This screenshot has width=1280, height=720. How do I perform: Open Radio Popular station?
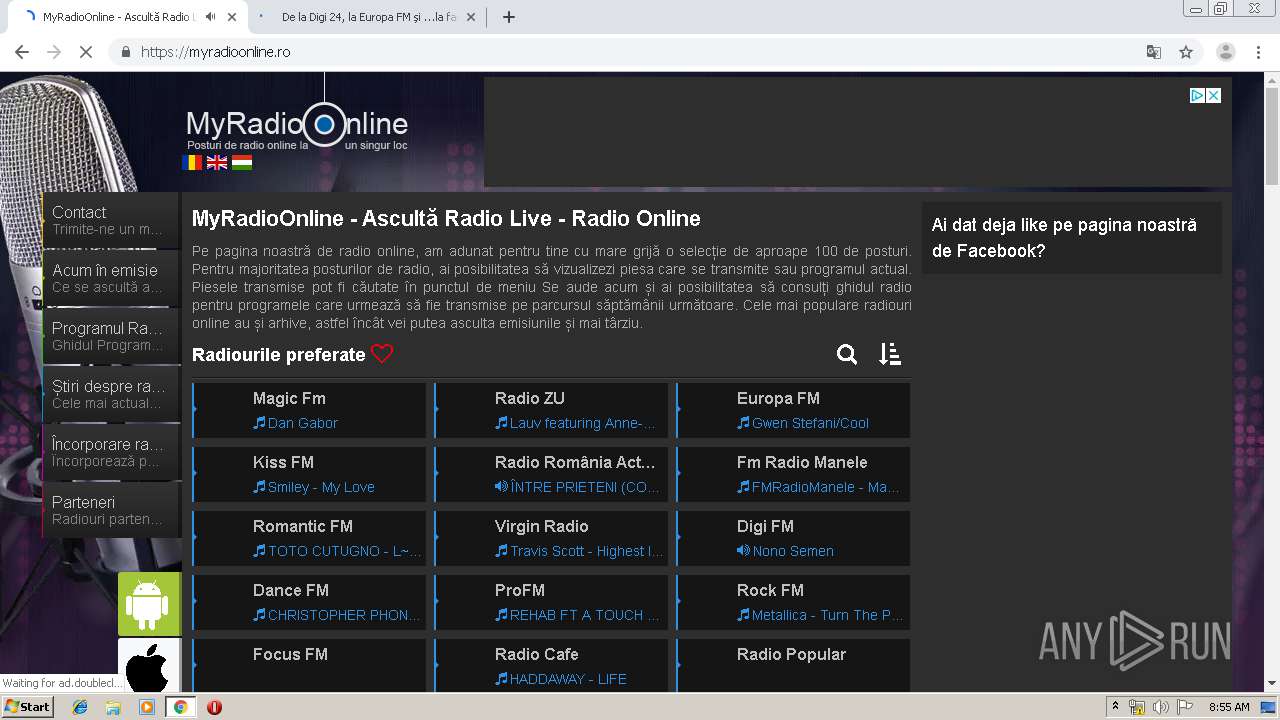coord(793,665)
